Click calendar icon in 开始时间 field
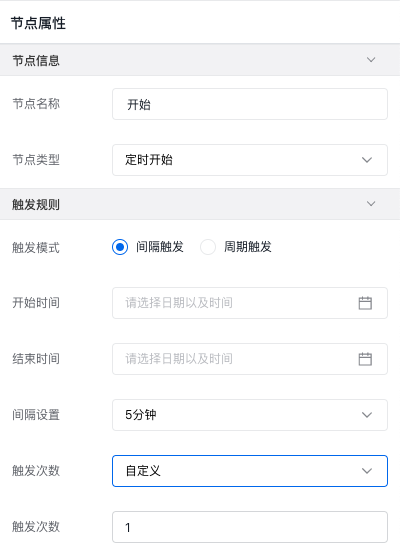The width and height of the screenshot is (400, 555). (365, 303)
